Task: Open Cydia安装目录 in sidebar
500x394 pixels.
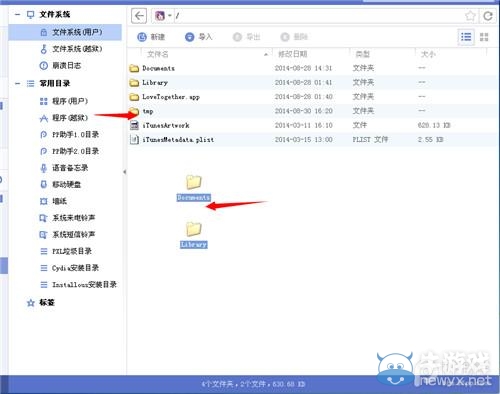Action: [69, 268]
